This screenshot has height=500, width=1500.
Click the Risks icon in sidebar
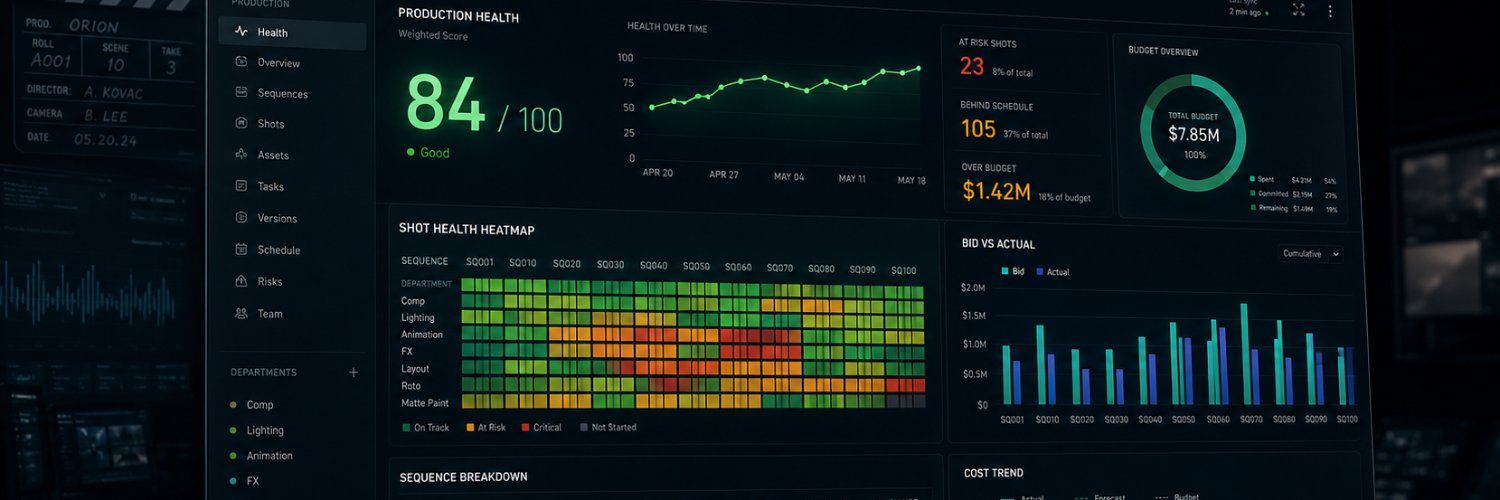pos(240,281)
